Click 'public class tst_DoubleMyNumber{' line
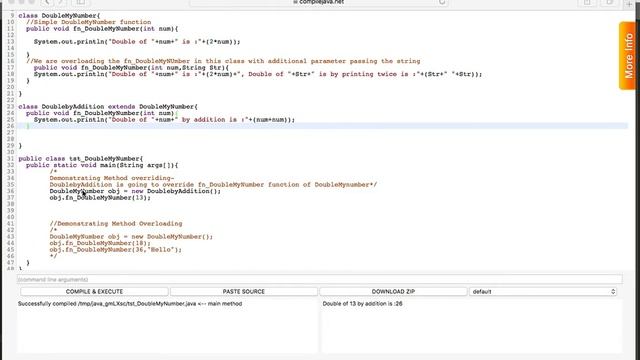640x360 pixels. click(x=81, y=158)
